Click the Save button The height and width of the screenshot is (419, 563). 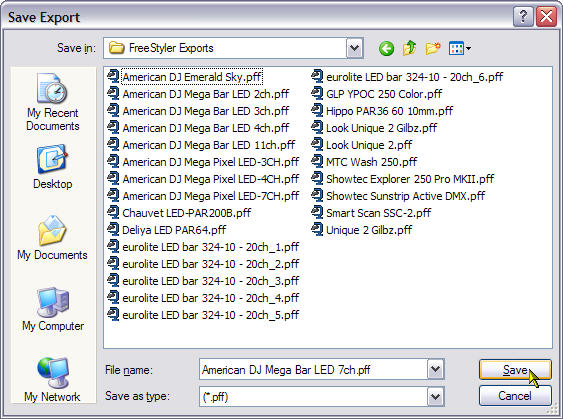515,369
